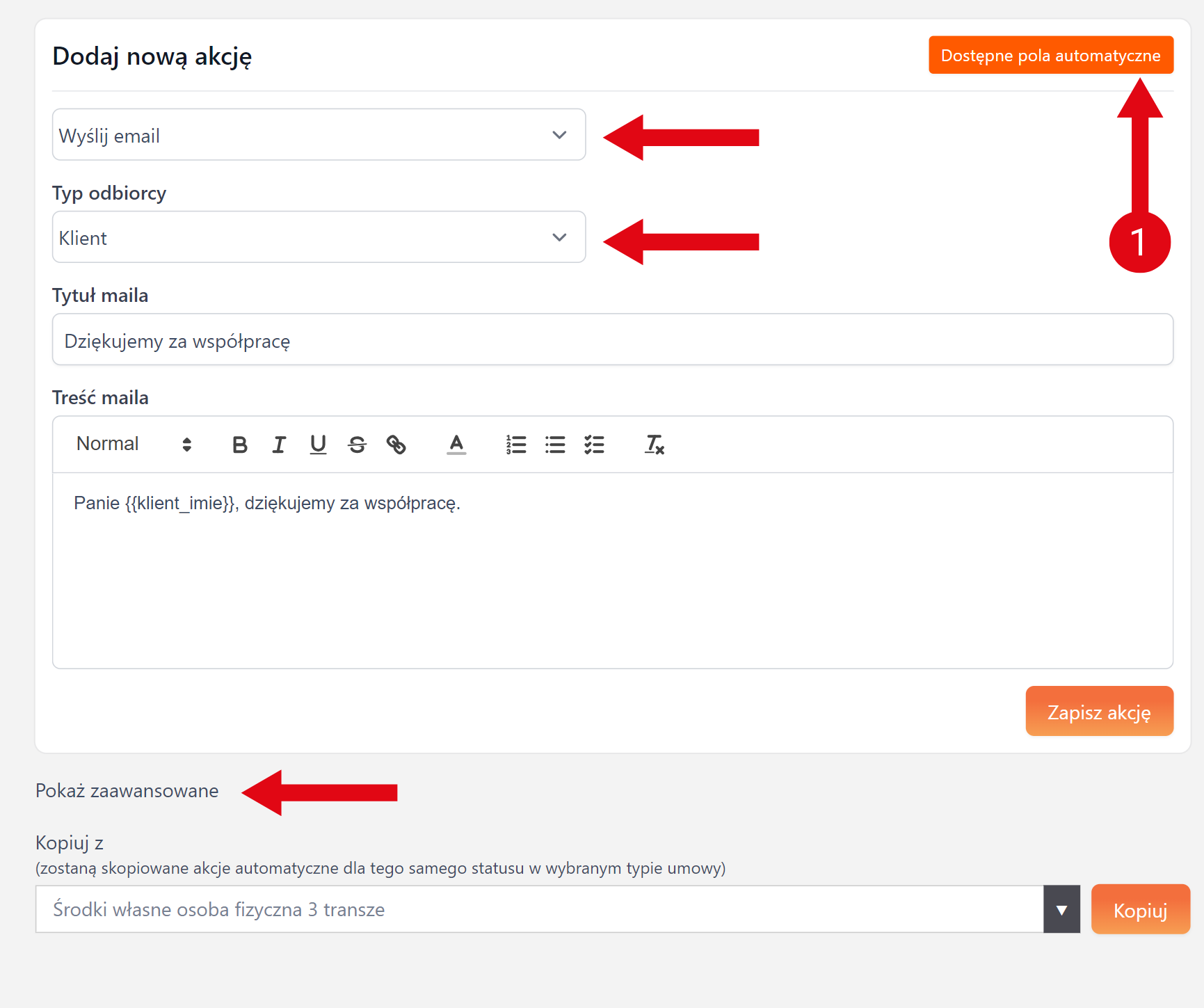Open the Typ odbiorcy Klient dropdown

click(319, 237)
